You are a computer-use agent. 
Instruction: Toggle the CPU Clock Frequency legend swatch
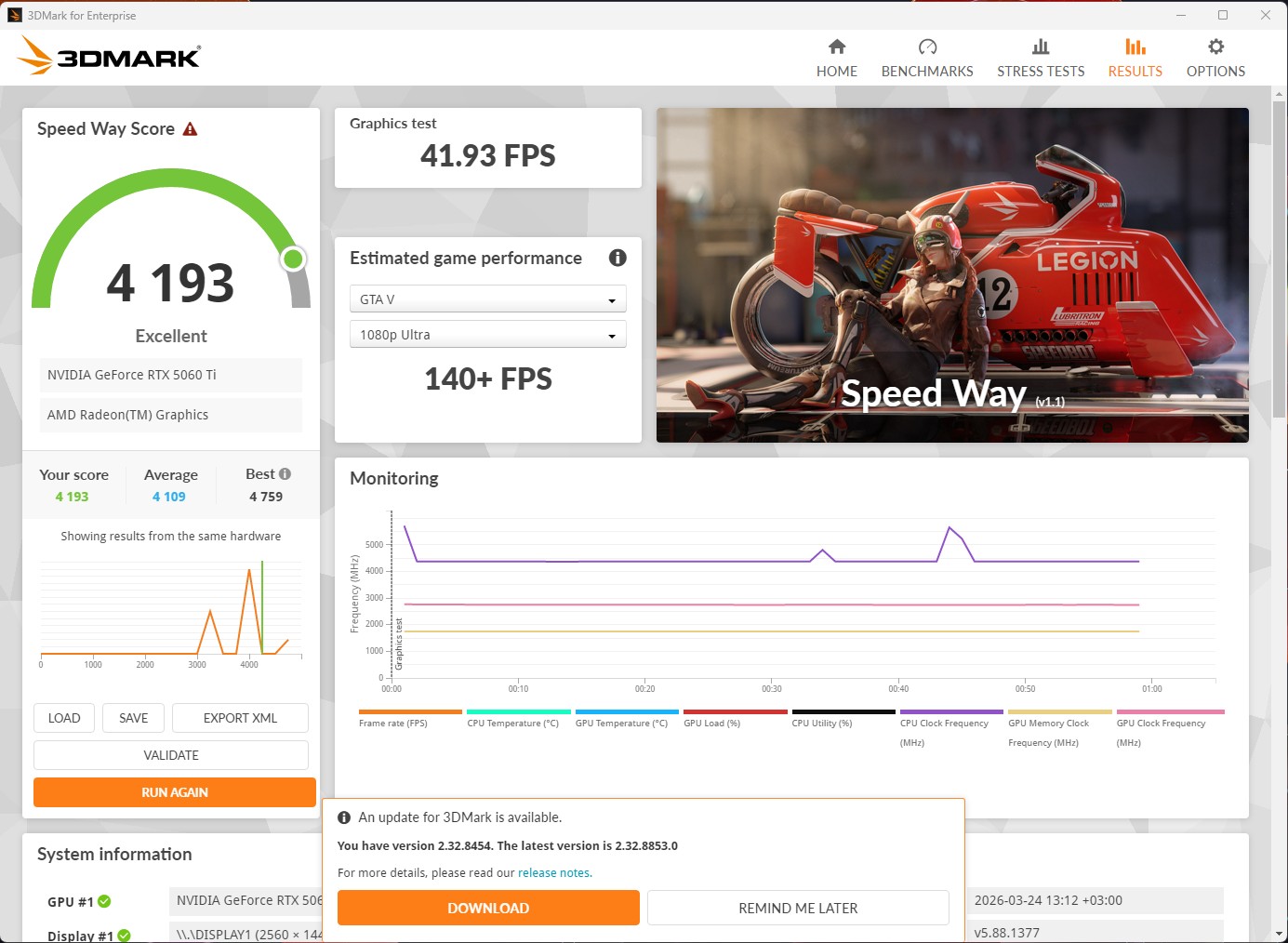click(952, 712)
